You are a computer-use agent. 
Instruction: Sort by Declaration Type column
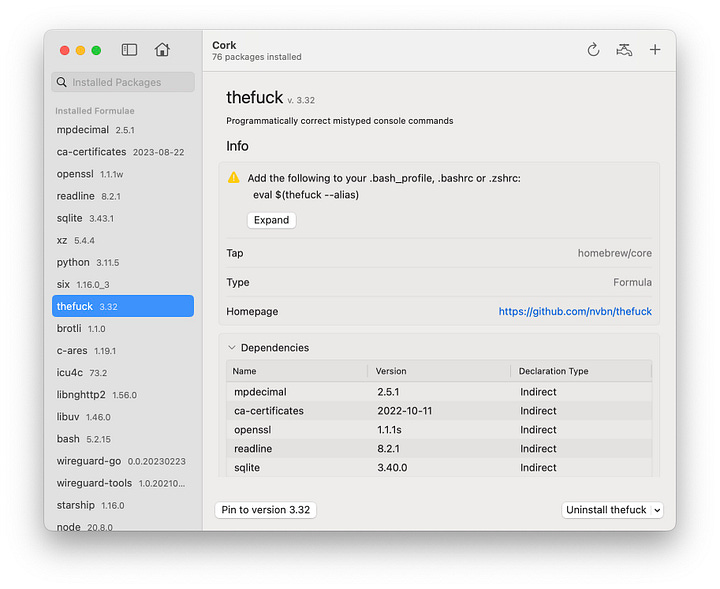(x=581, y=371)
